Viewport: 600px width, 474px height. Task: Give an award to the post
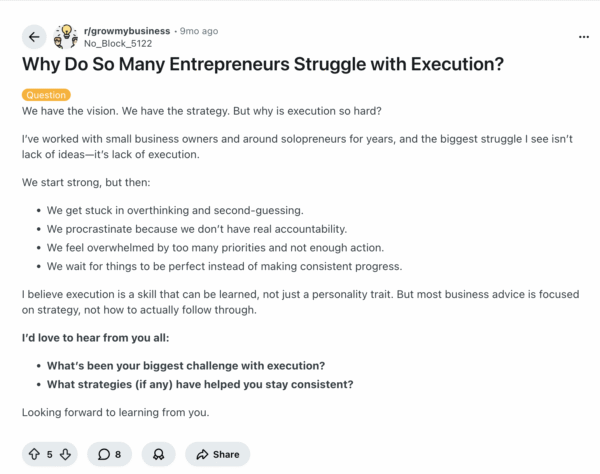(159, 454)
